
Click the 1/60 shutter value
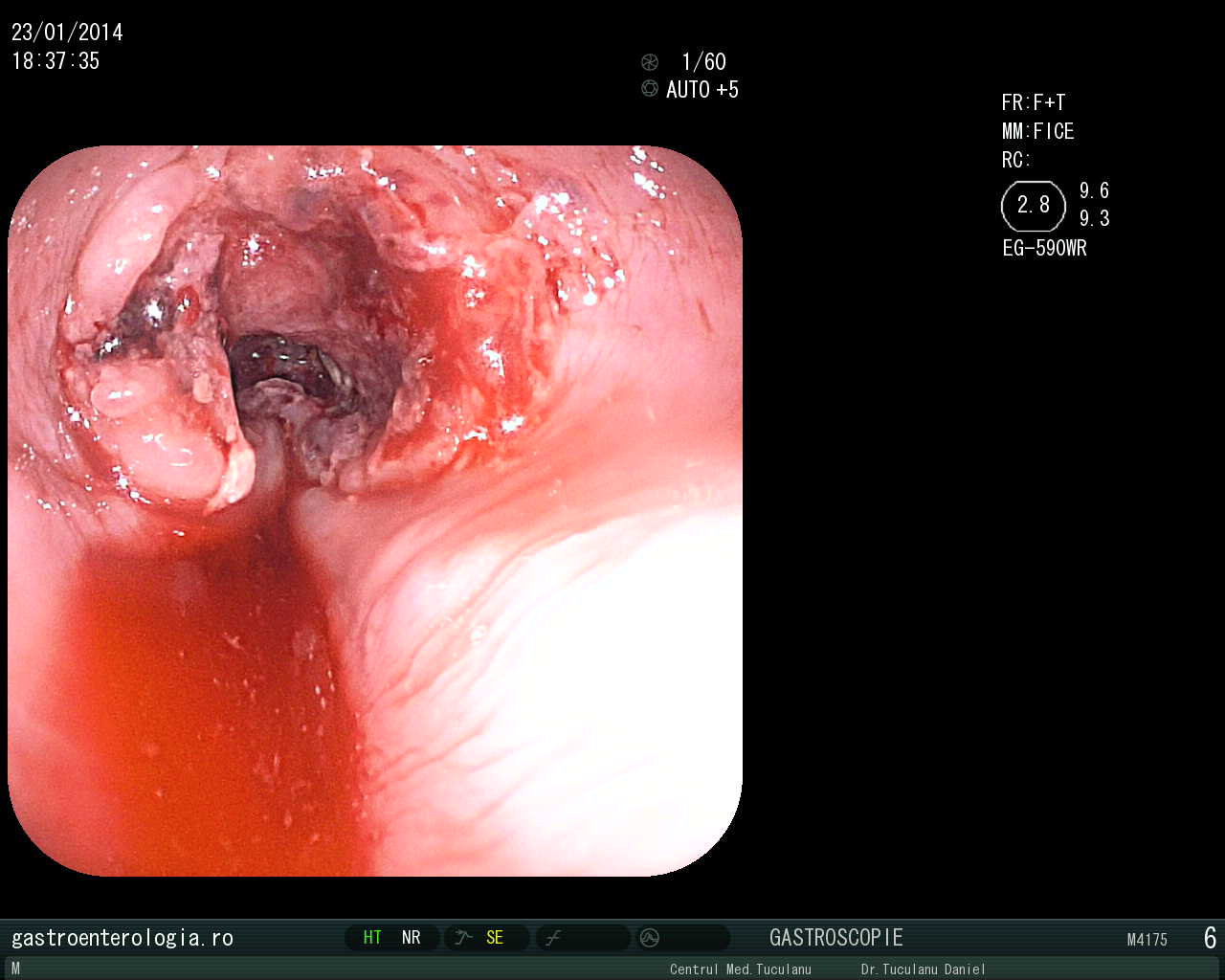(x=703, y=62)
